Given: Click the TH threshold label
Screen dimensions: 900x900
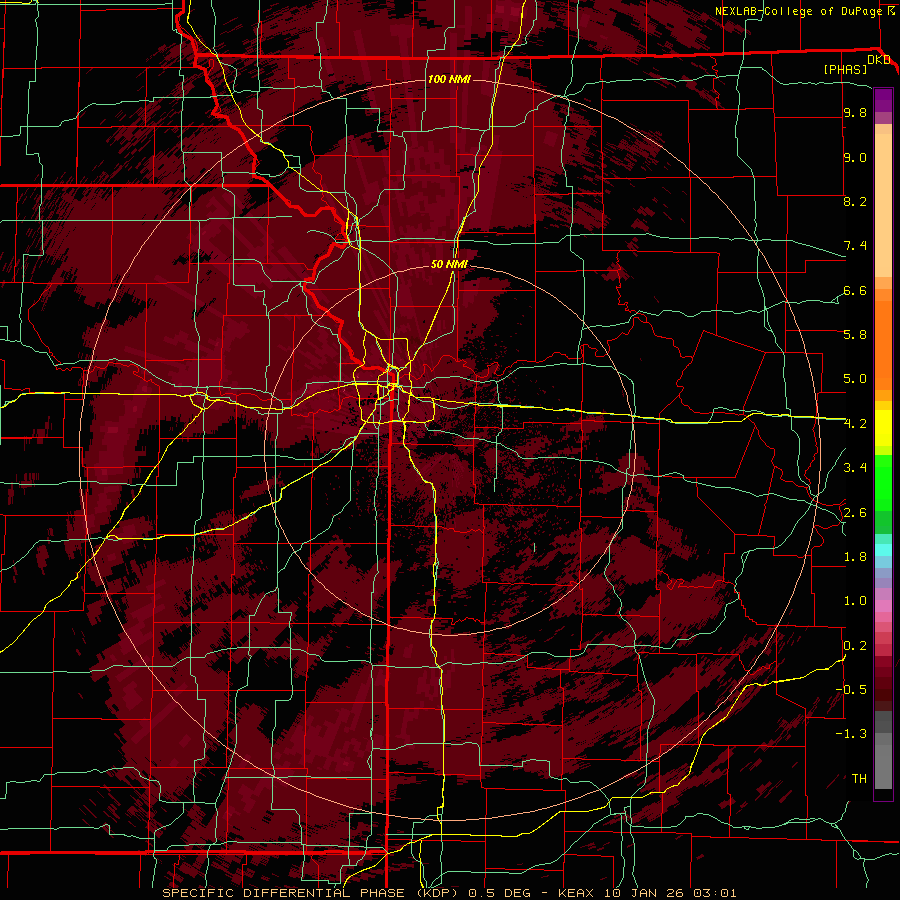Looking at the screenshot, I should (859, 779).
